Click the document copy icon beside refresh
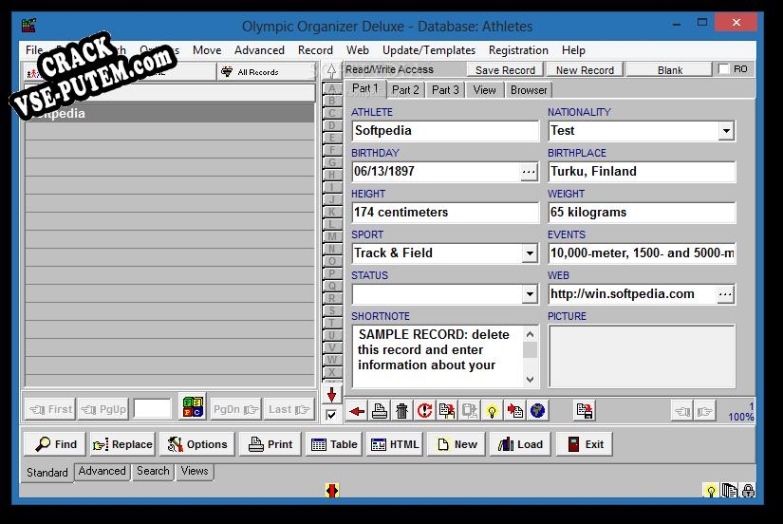The image size is (783, 524). 447,411
